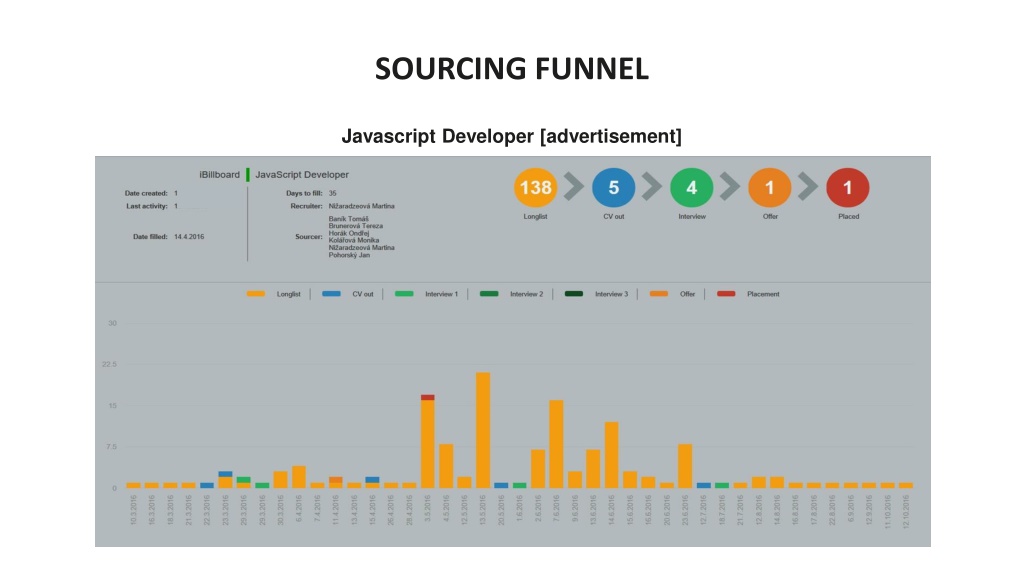The image size is (1024, 576).
Task: Click the green 4 Interview circle
Action: tap(692, 188)
